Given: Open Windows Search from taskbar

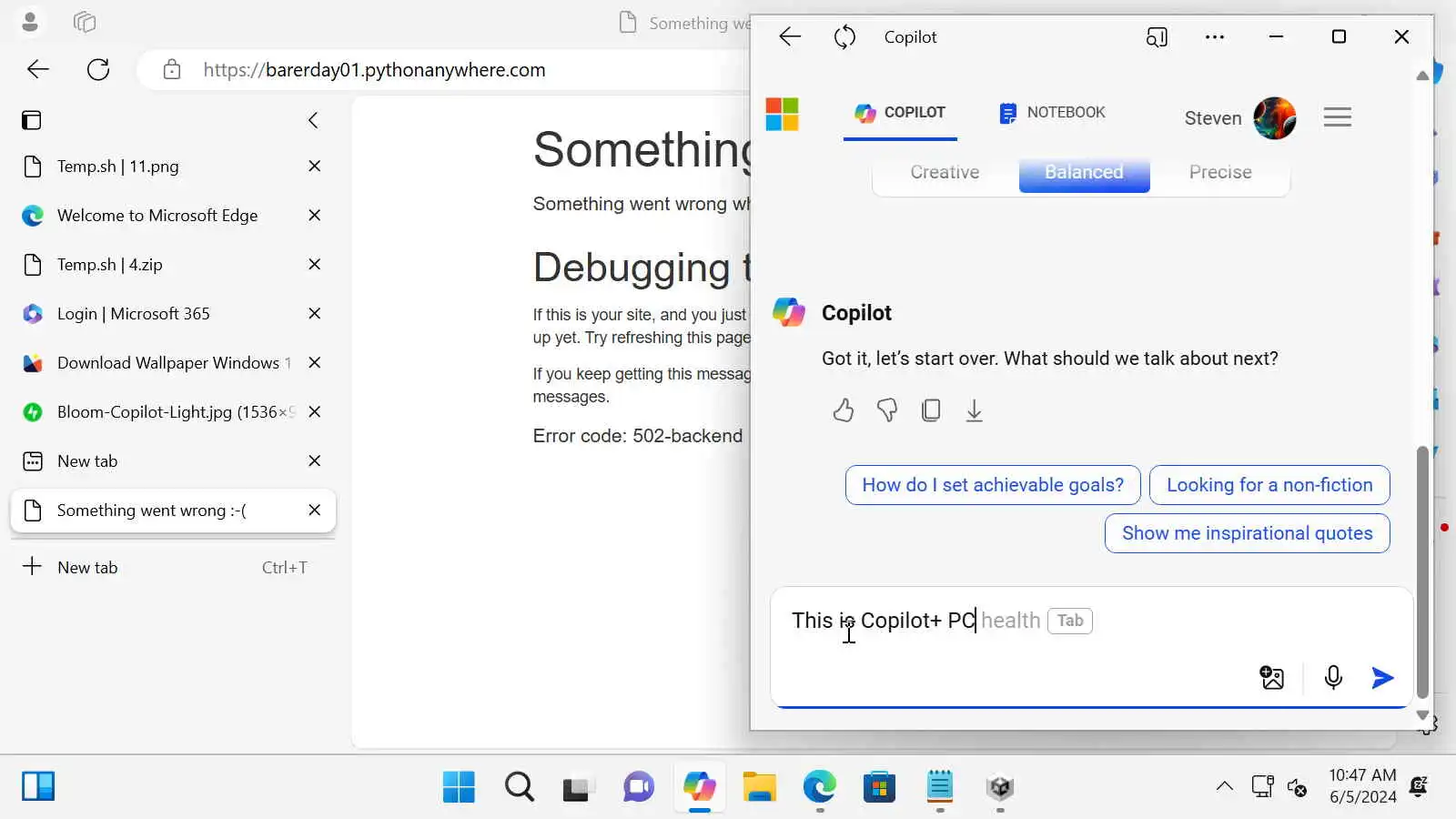Looking at the screenshot, I should [520, 787].
